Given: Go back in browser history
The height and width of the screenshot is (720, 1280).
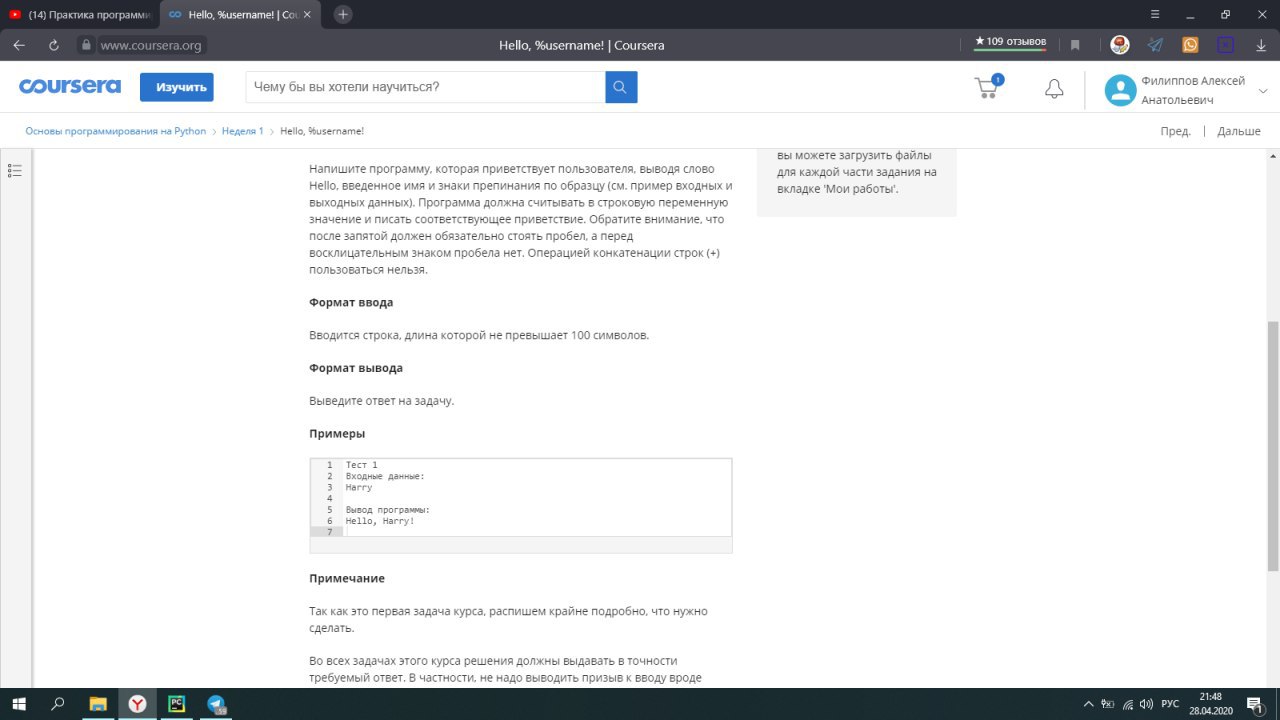Looking at the screenshot, I should click(x=20, y=45).
